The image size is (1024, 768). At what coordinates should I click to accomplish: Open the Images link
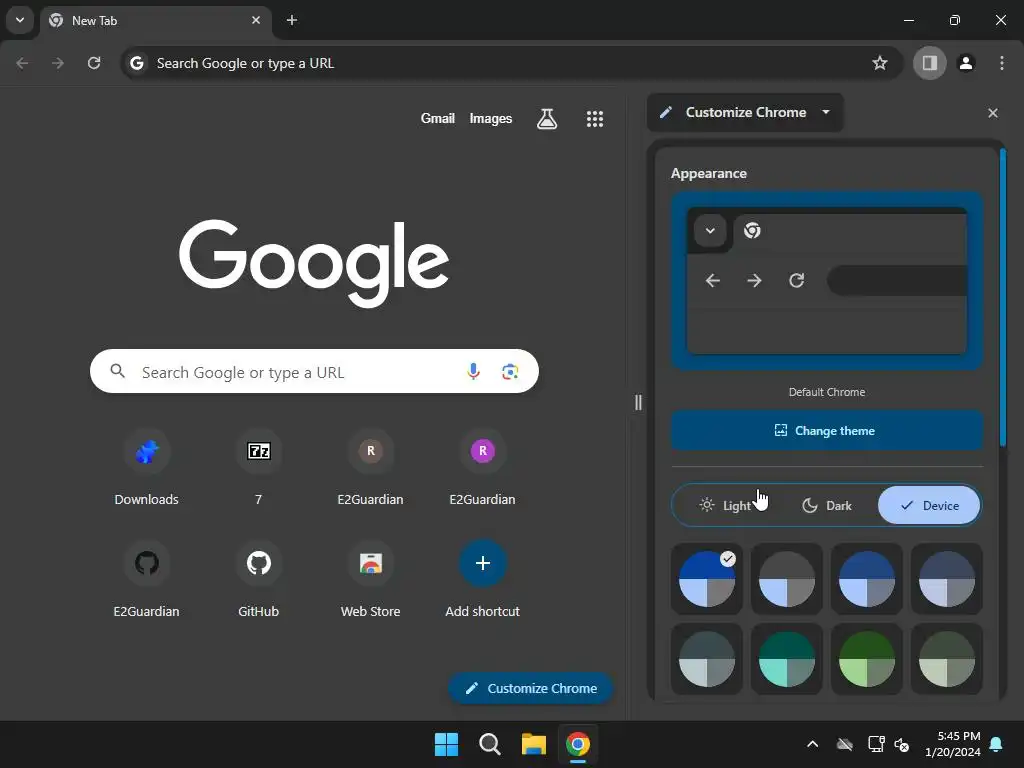[491, 119]
